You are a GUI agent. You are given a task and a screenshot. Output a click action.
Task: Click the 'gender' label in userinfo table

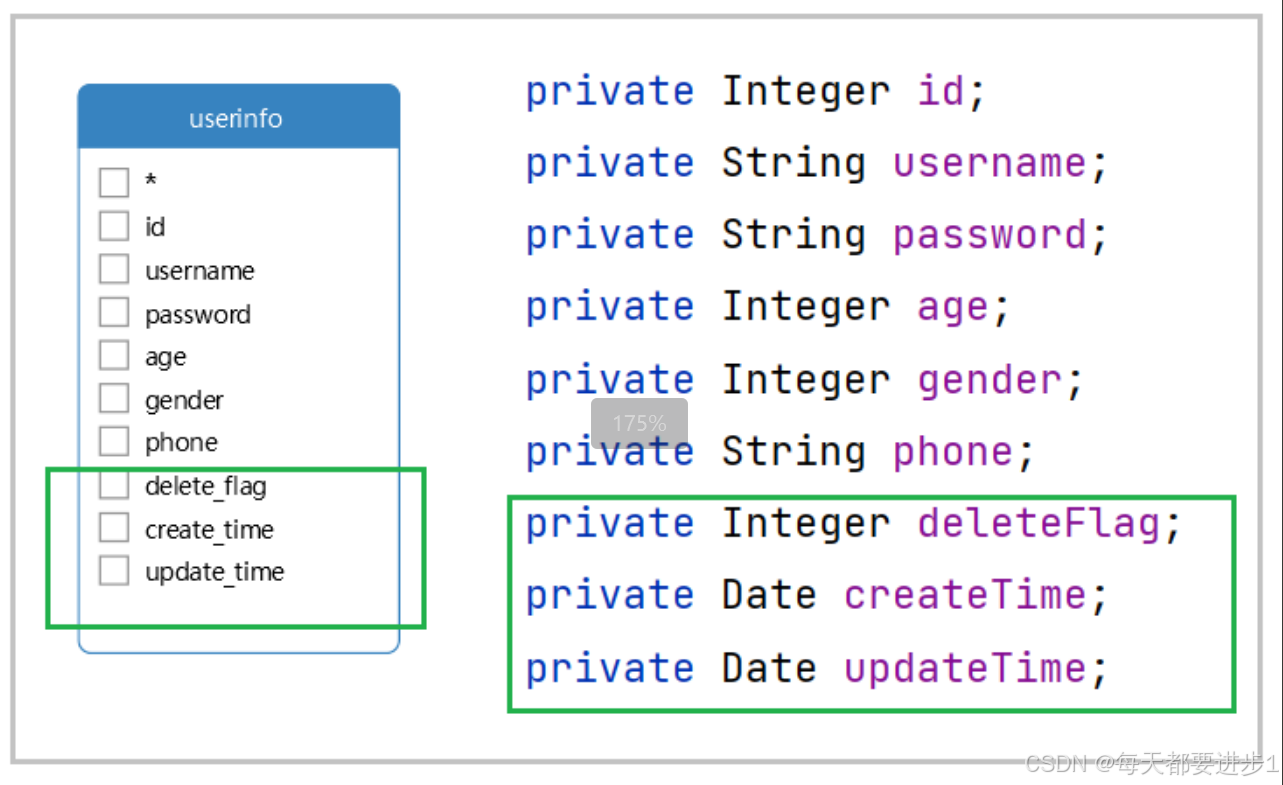point(184,401)
